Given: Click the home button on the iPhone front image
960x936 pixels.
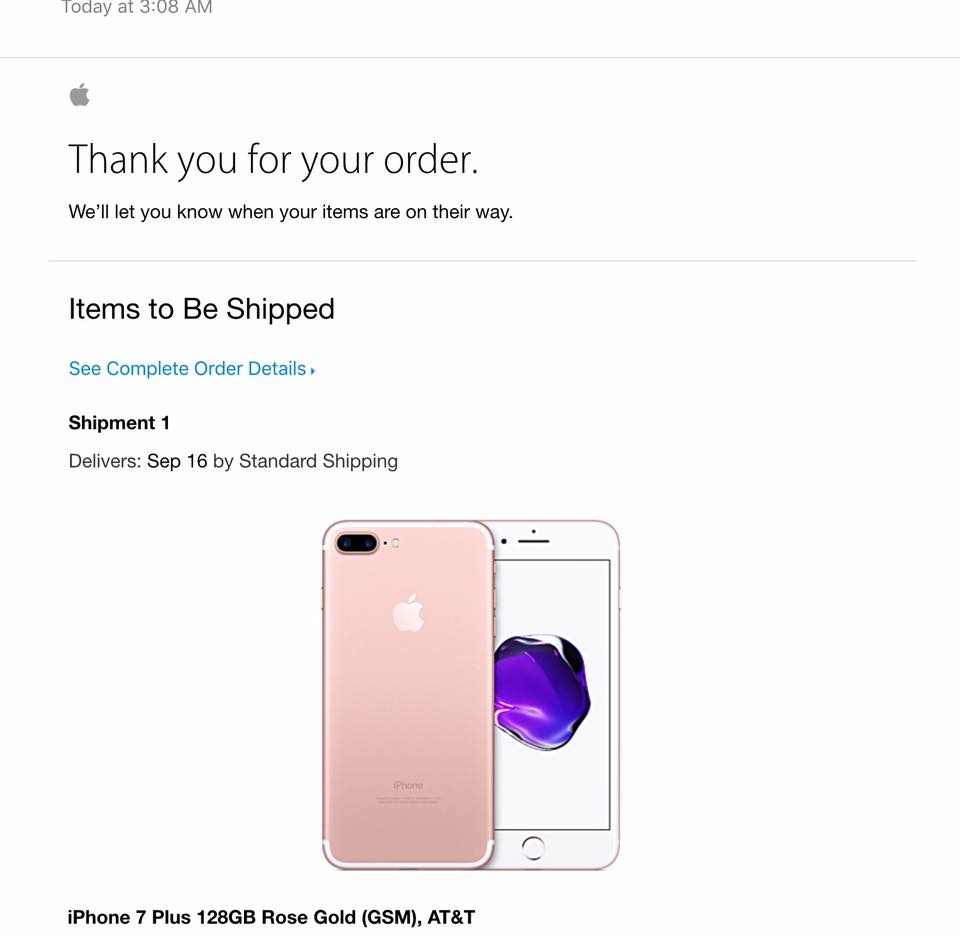Looking at the screenshot, I should [x=533, y=847].
